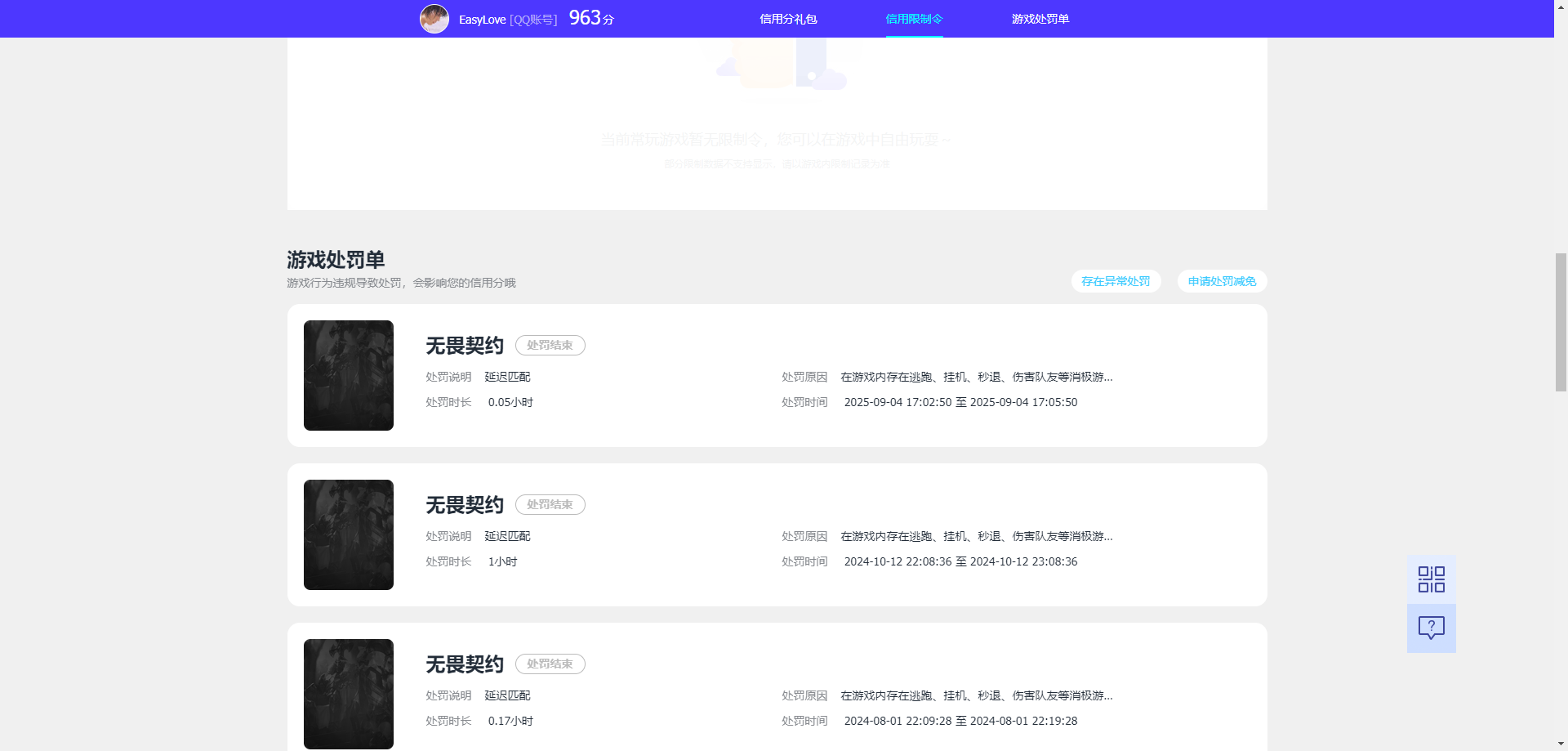Click the 963分 credit score
The height and width of the screenshot is (751, 1568).
(590, 16)
